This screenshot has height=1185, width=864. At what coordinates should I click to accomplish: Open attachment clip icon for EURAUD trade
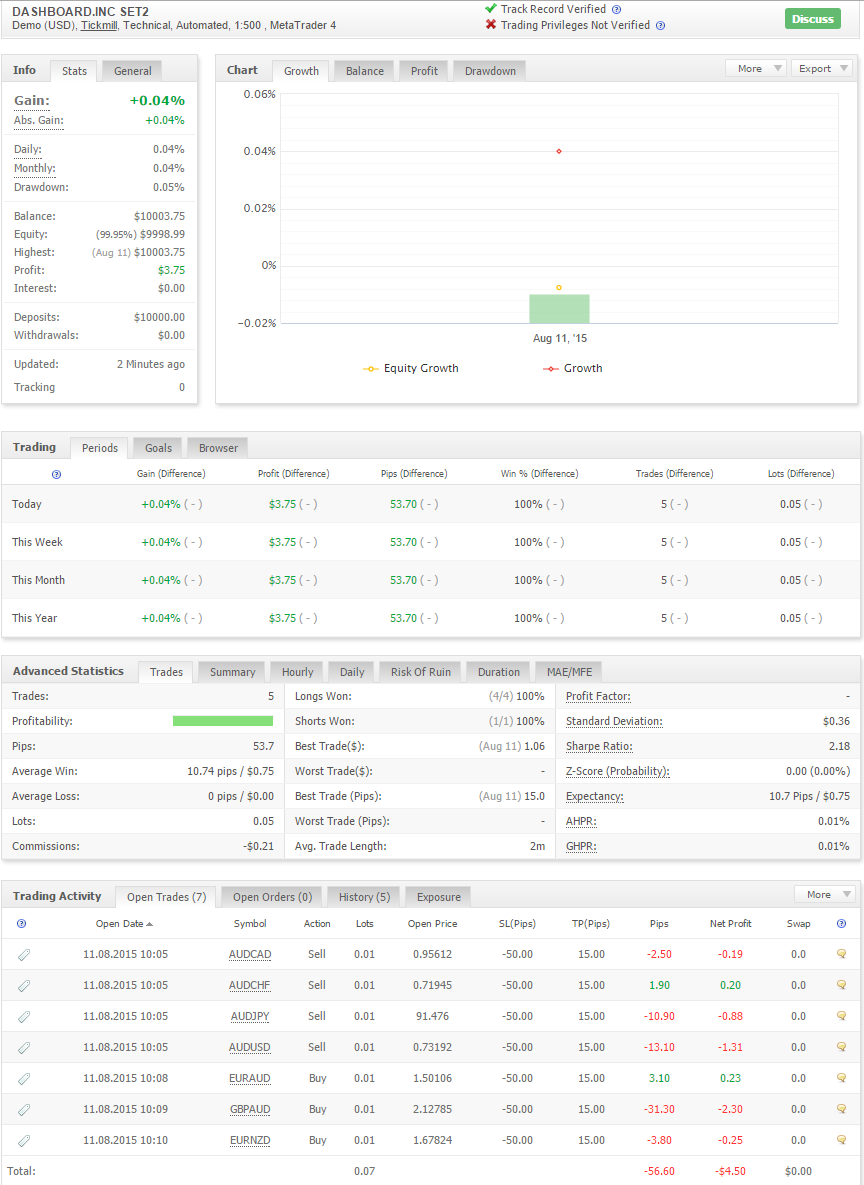[x=24, y=1079]
